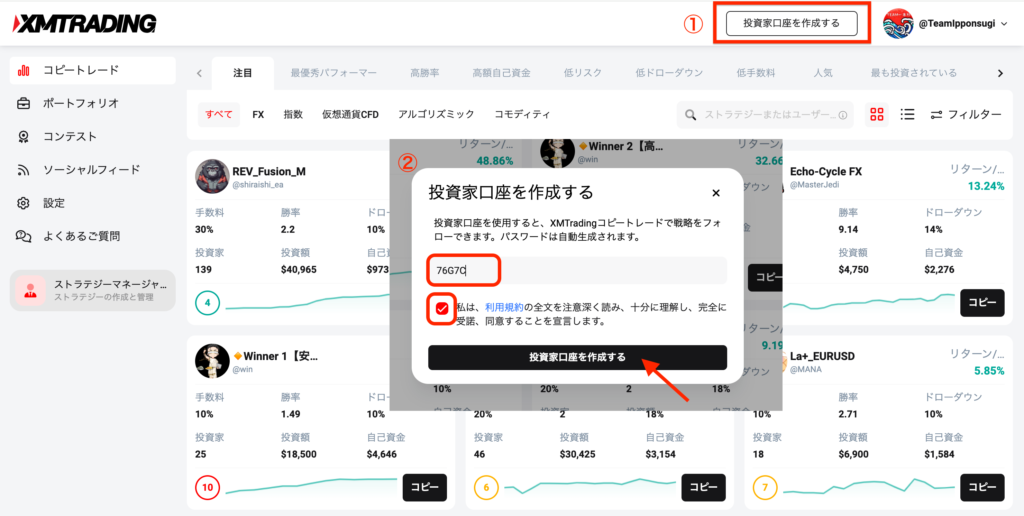Viewport: 1024px width, 516px height.
Task: Open the Social Feed RSS icon
Action: [24, 170]
